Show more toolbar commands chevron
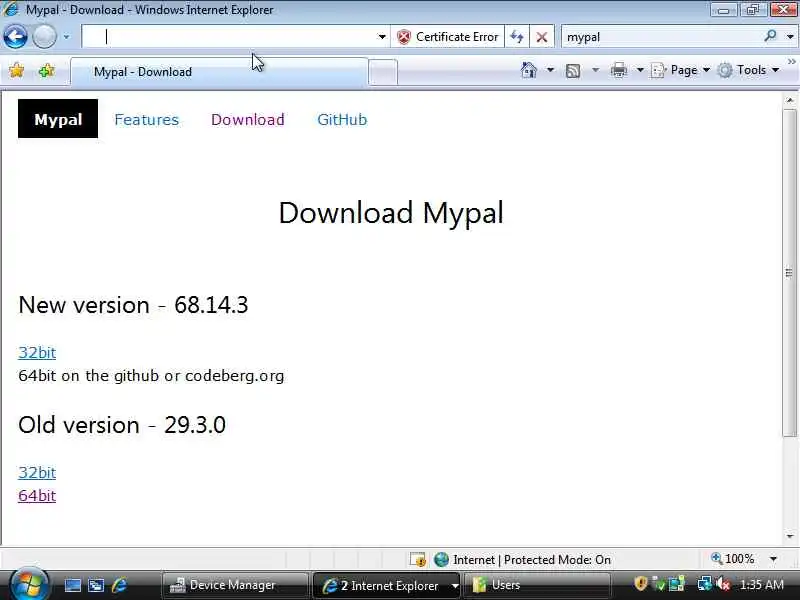Image resolution: width=800 pixels, height=600 pixels. [791, 62]
